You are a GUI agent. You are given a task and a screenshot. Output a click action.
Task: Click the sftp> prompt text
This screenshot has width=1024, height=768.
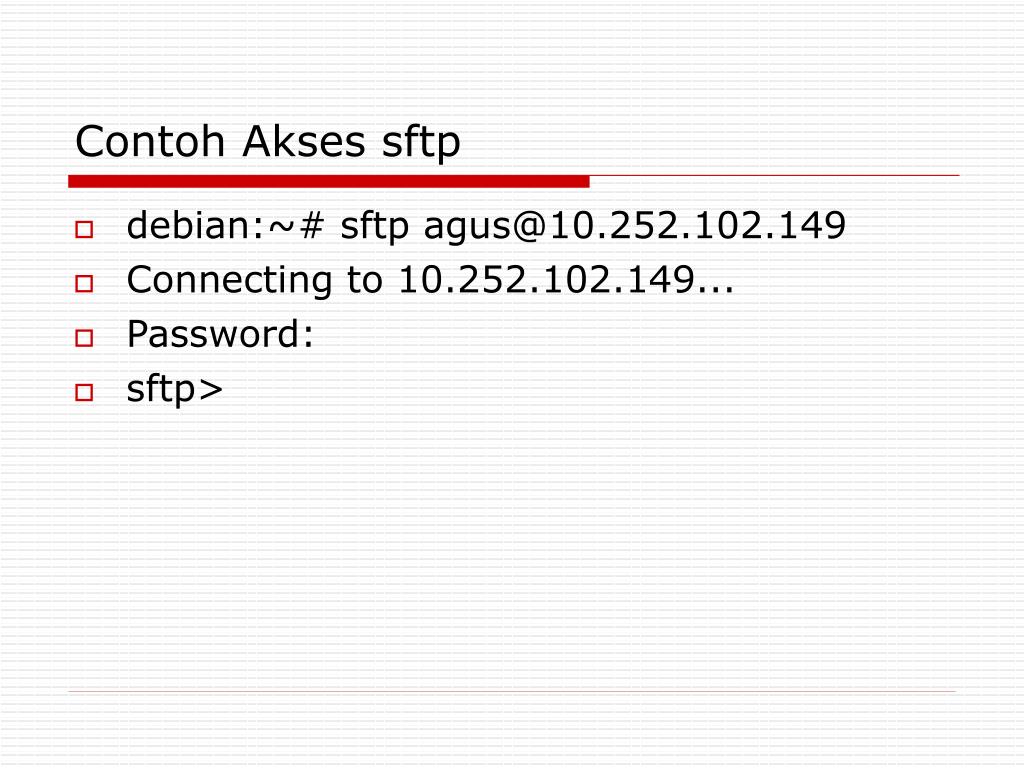[x=175, y=389]
